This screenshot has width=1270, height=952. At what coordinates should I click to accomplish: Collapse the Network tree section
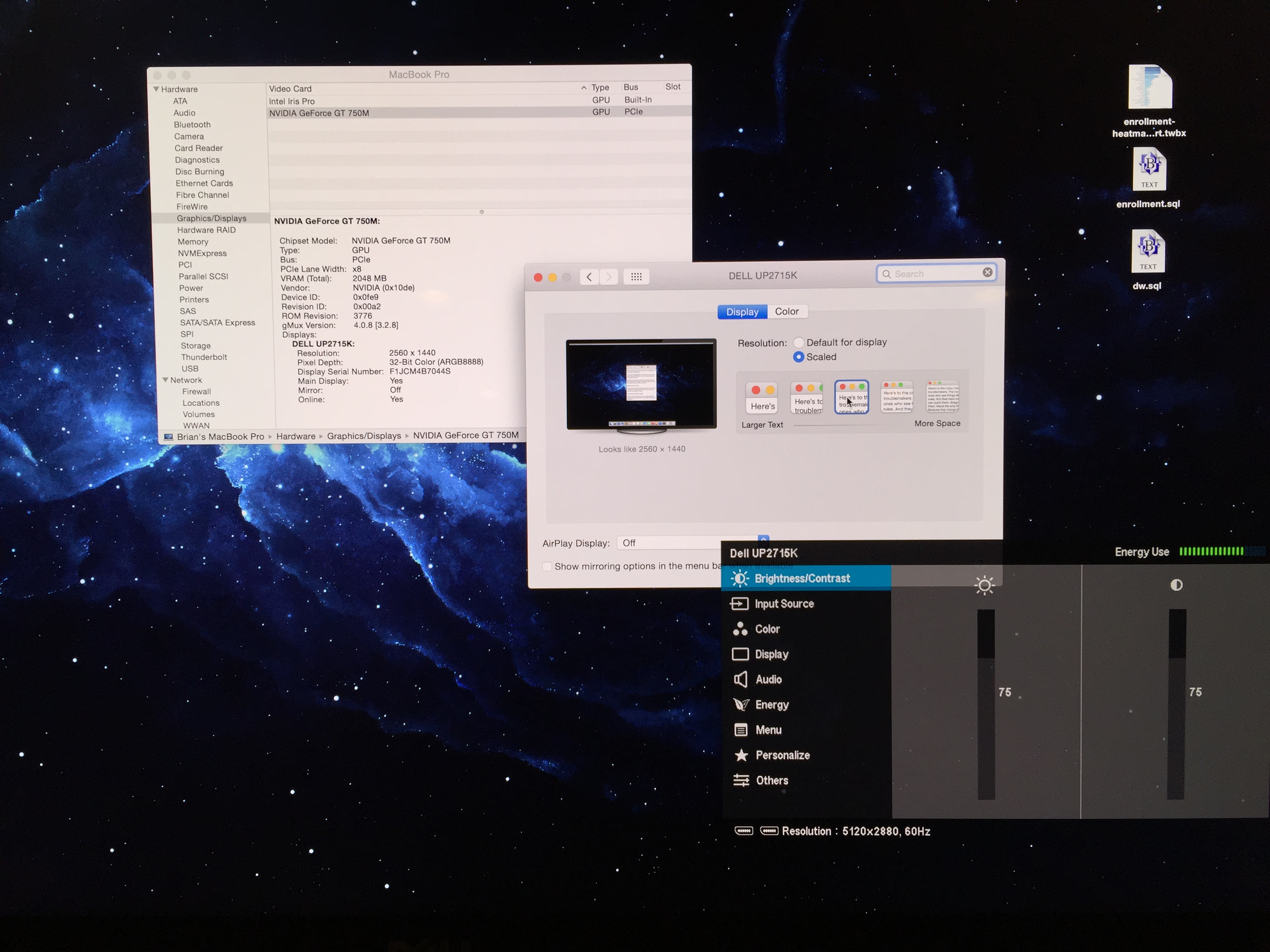[165, 380]
